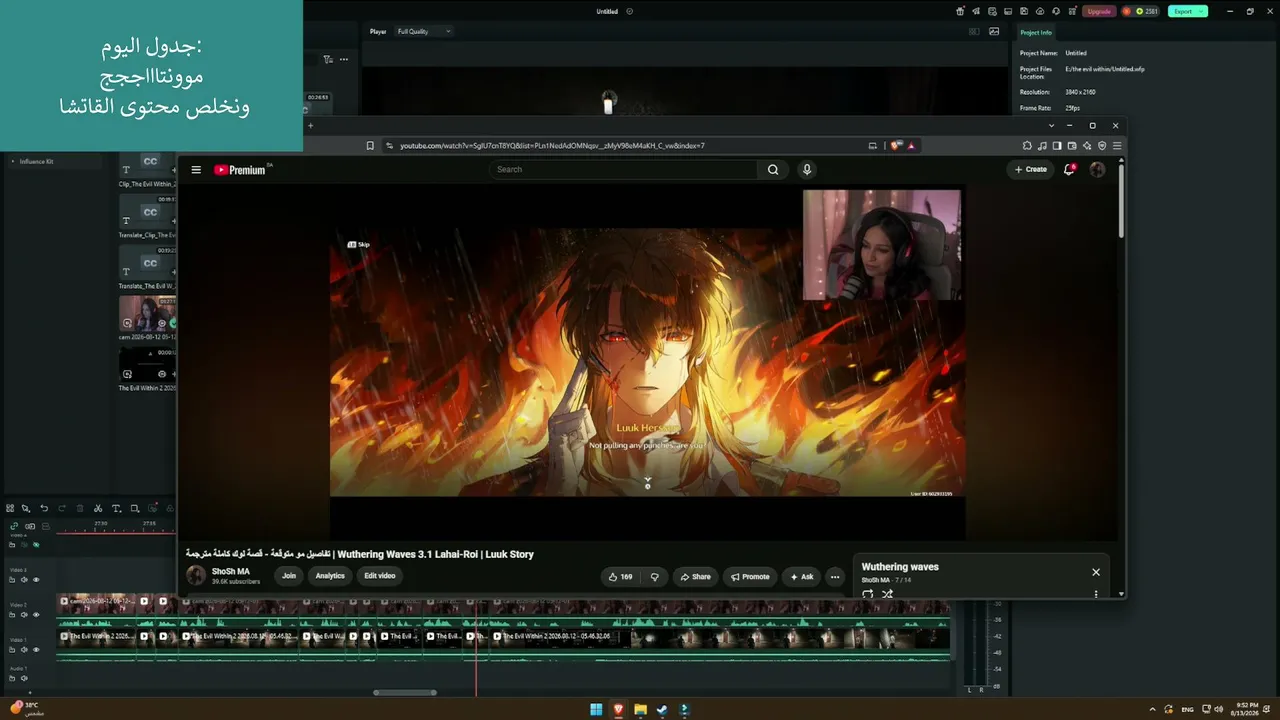Undo last edit in the timeline toolbar
This screenshot has width=1280, height=720.
(x=44, y=509)
